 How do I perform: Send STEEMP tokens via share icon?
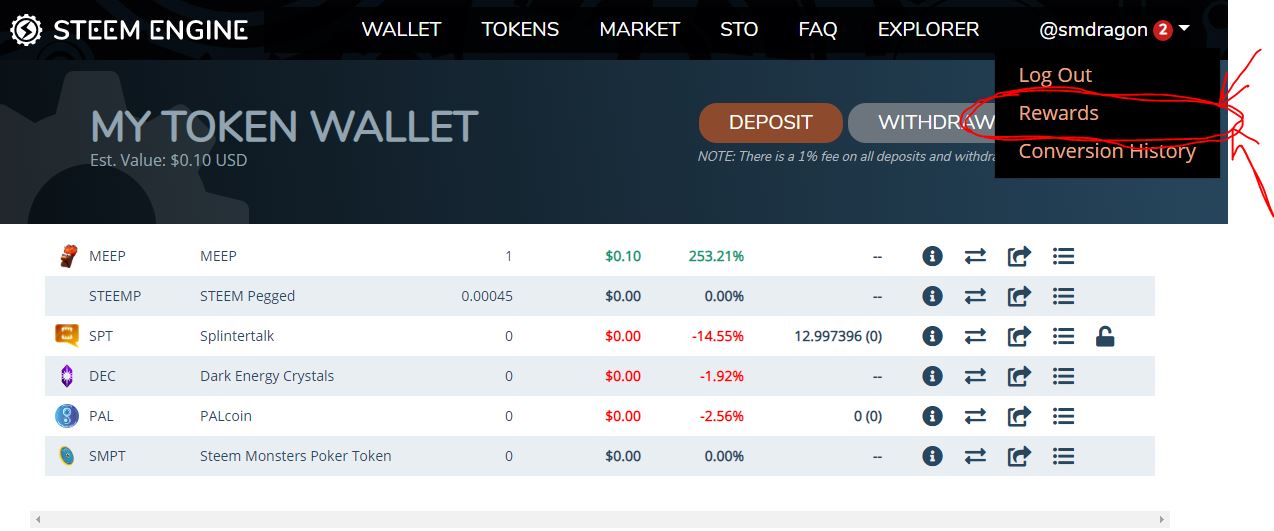pyautogui.click(x=1019, y=296)
